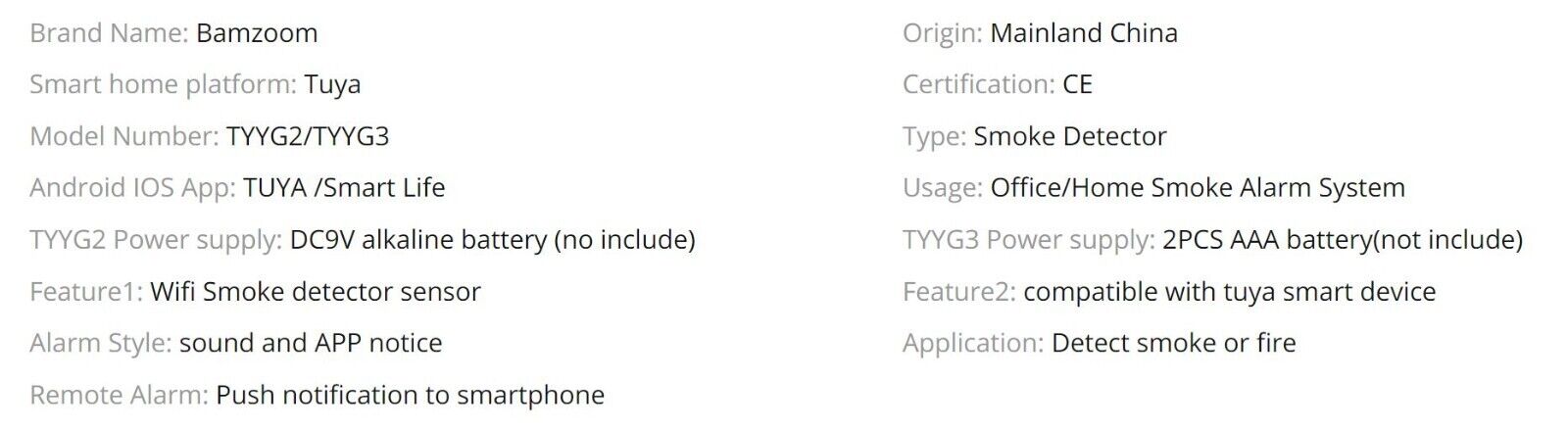This screenshot has height=430, width=1568.
Task: Click the CE certification value
Action: pos(1077,85)
